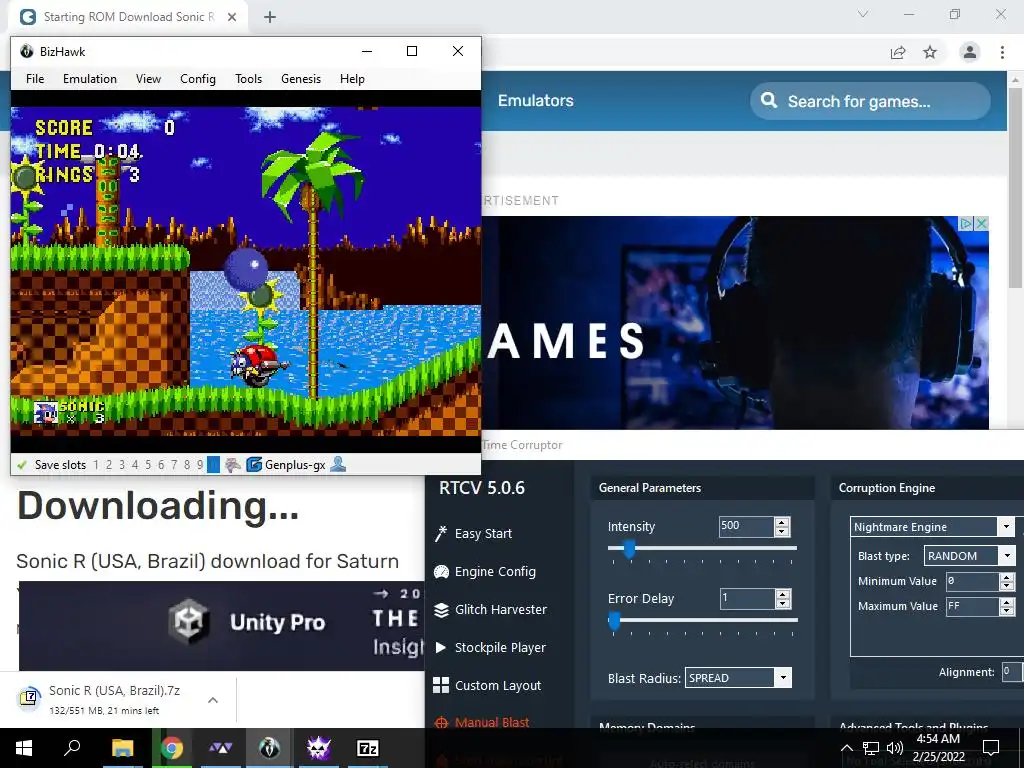Viewport: 1024px width, 768px height.
Task: Select save slot 7 in BizHawk
Action: [174, 465]
